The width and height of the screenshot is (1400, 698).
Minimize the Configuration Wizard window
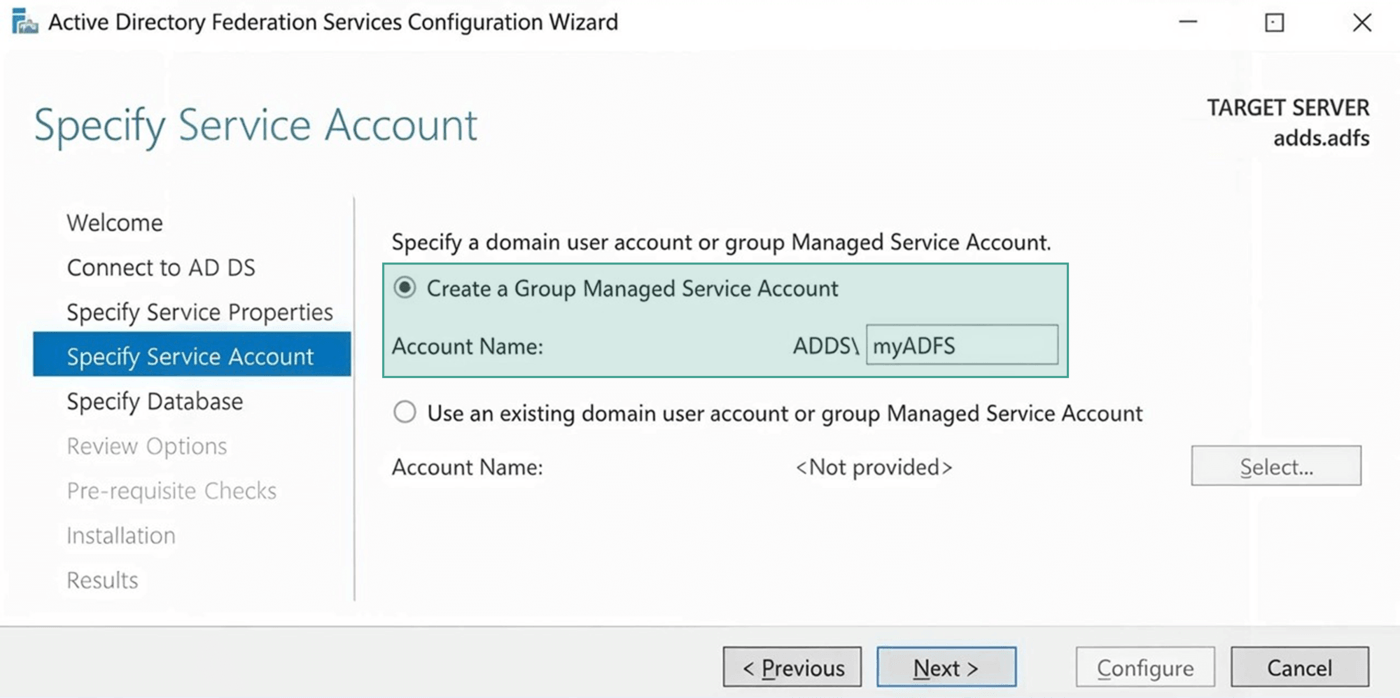pyautogui.click(x=1188, y=22)
